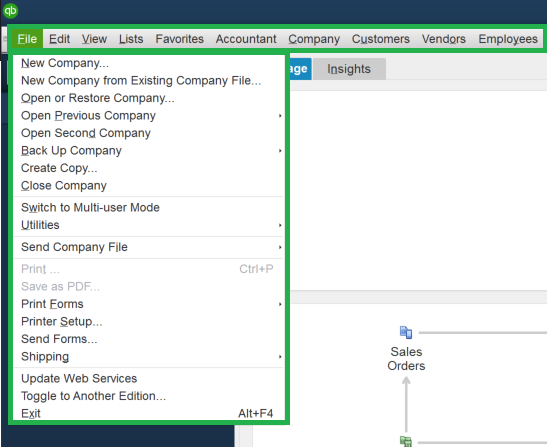Open the Lists menu
Viewport: 547px width, 447px height.
pos(131,39)
